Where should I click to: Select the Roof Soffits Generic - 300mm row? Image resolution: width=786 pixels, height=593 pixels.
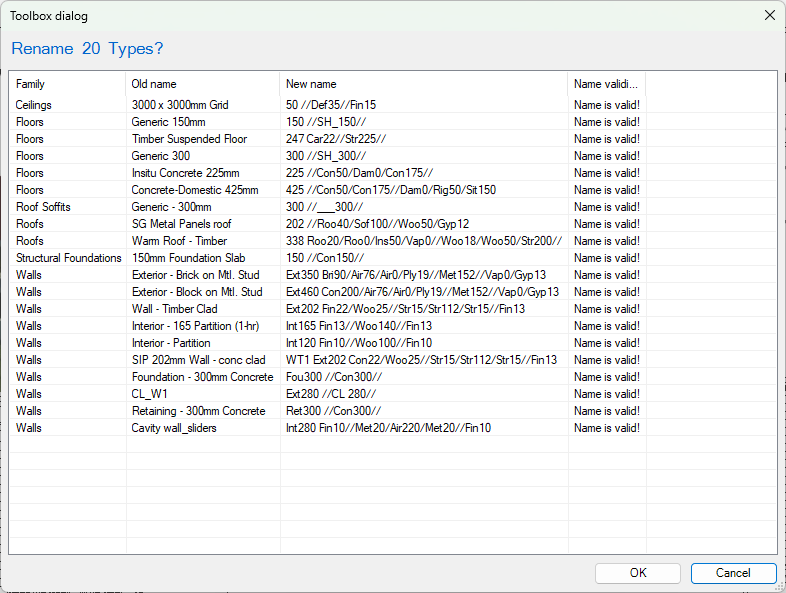[x=171, y=207]
